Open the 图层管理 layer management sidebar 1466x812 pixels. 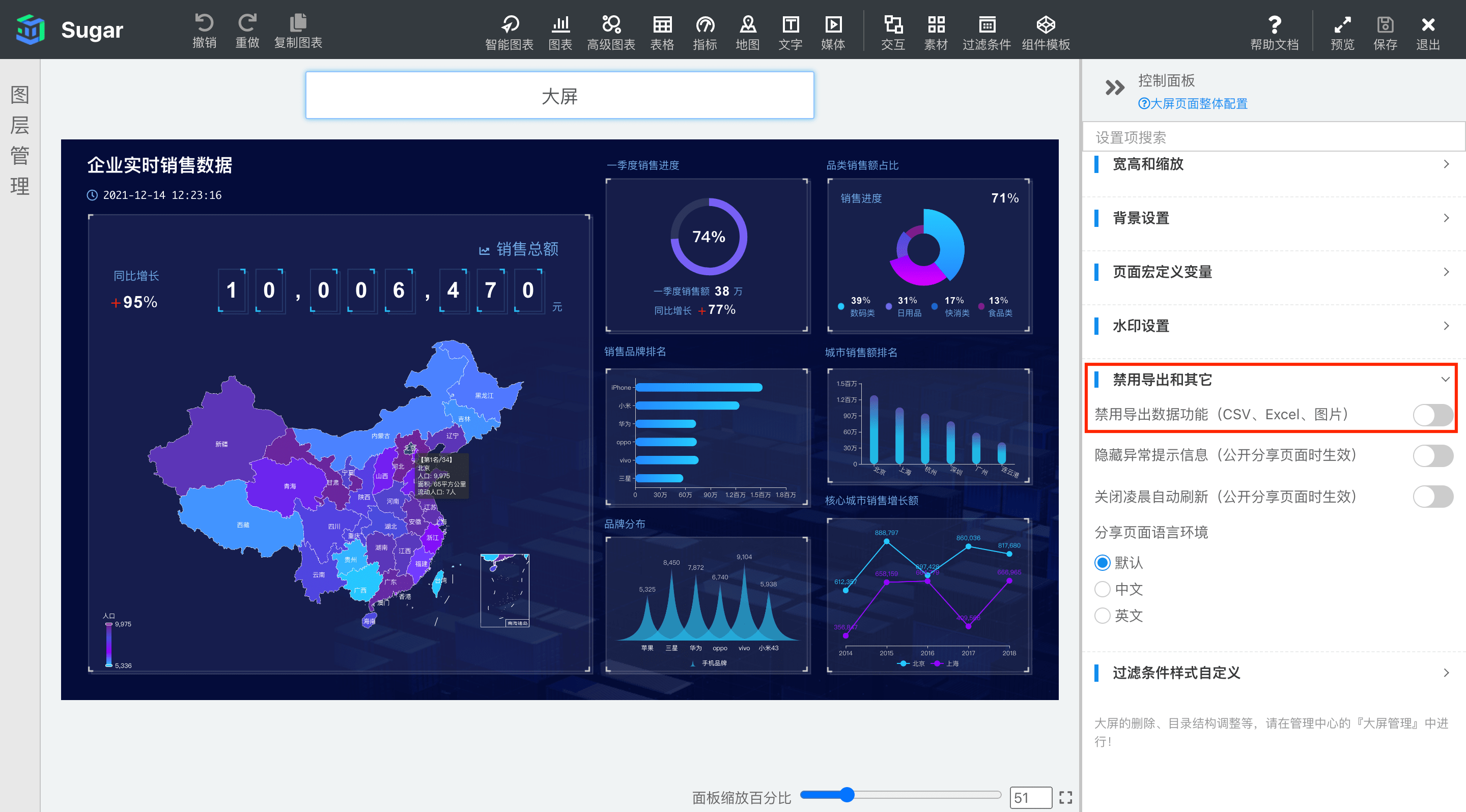tap(20, 140)
